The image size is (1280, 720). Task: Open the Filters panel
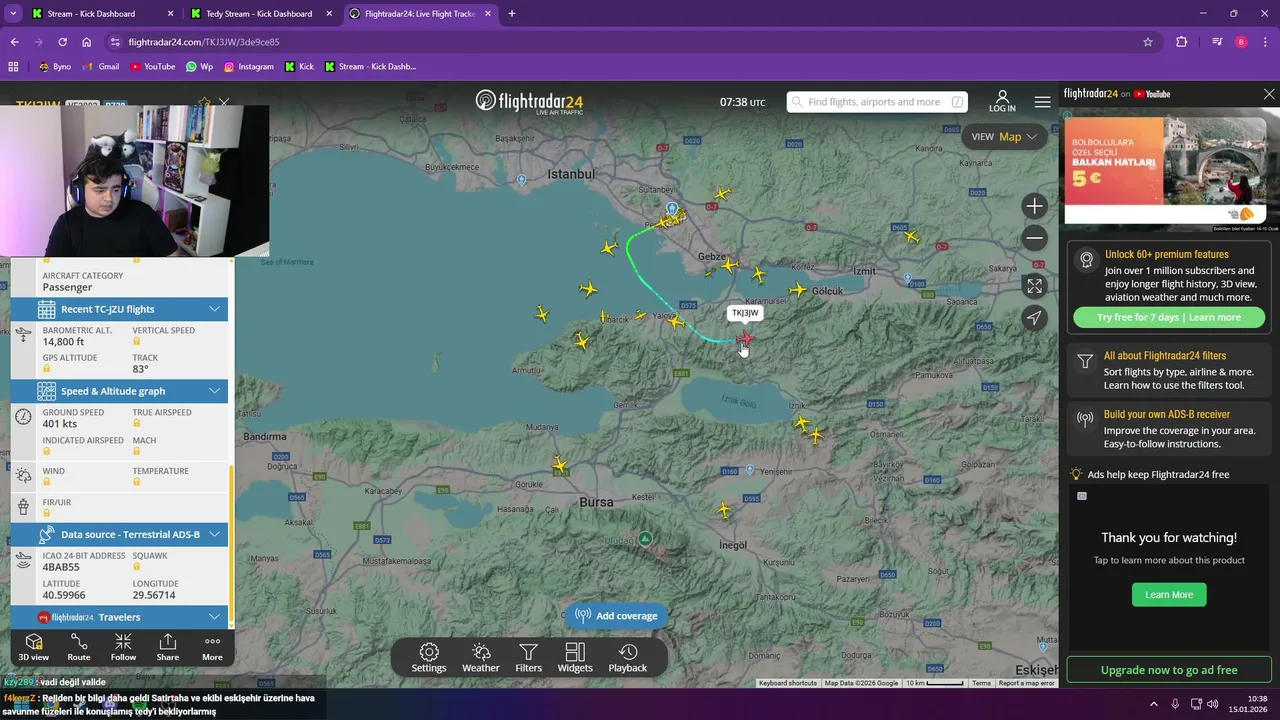click(x=529, y=658)
